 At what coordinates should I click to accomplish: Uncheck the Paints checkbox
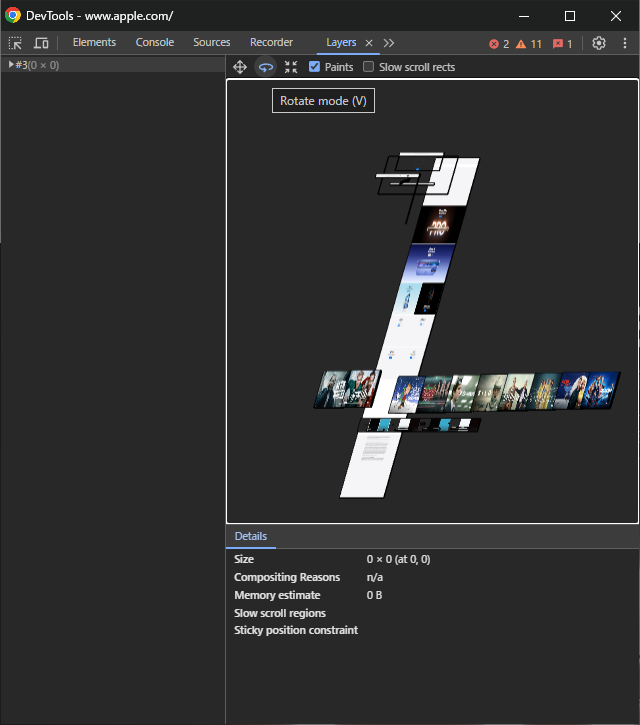(314, 67)
